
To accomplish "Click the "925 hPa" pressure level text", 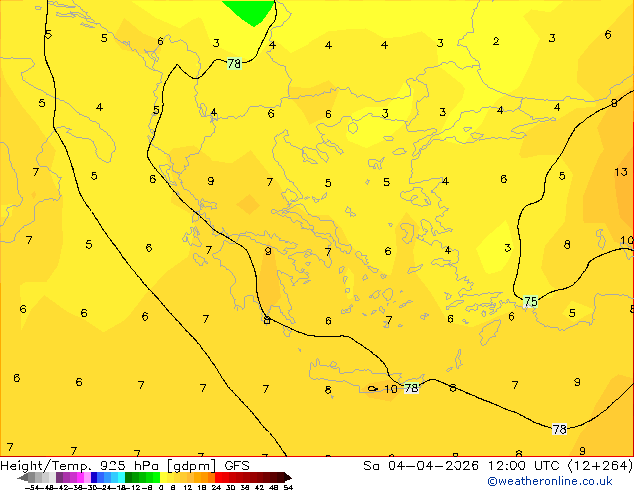I will click(x=129, y=466).
